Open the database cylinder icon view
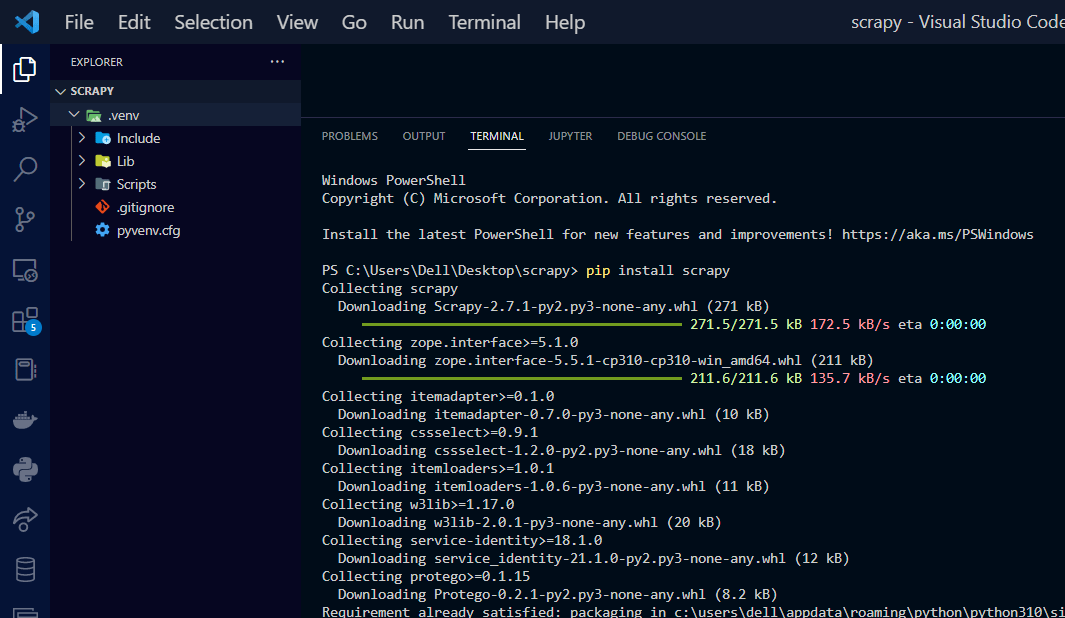The height and width of the screenshot is (618, 1065). click(25, 570)
